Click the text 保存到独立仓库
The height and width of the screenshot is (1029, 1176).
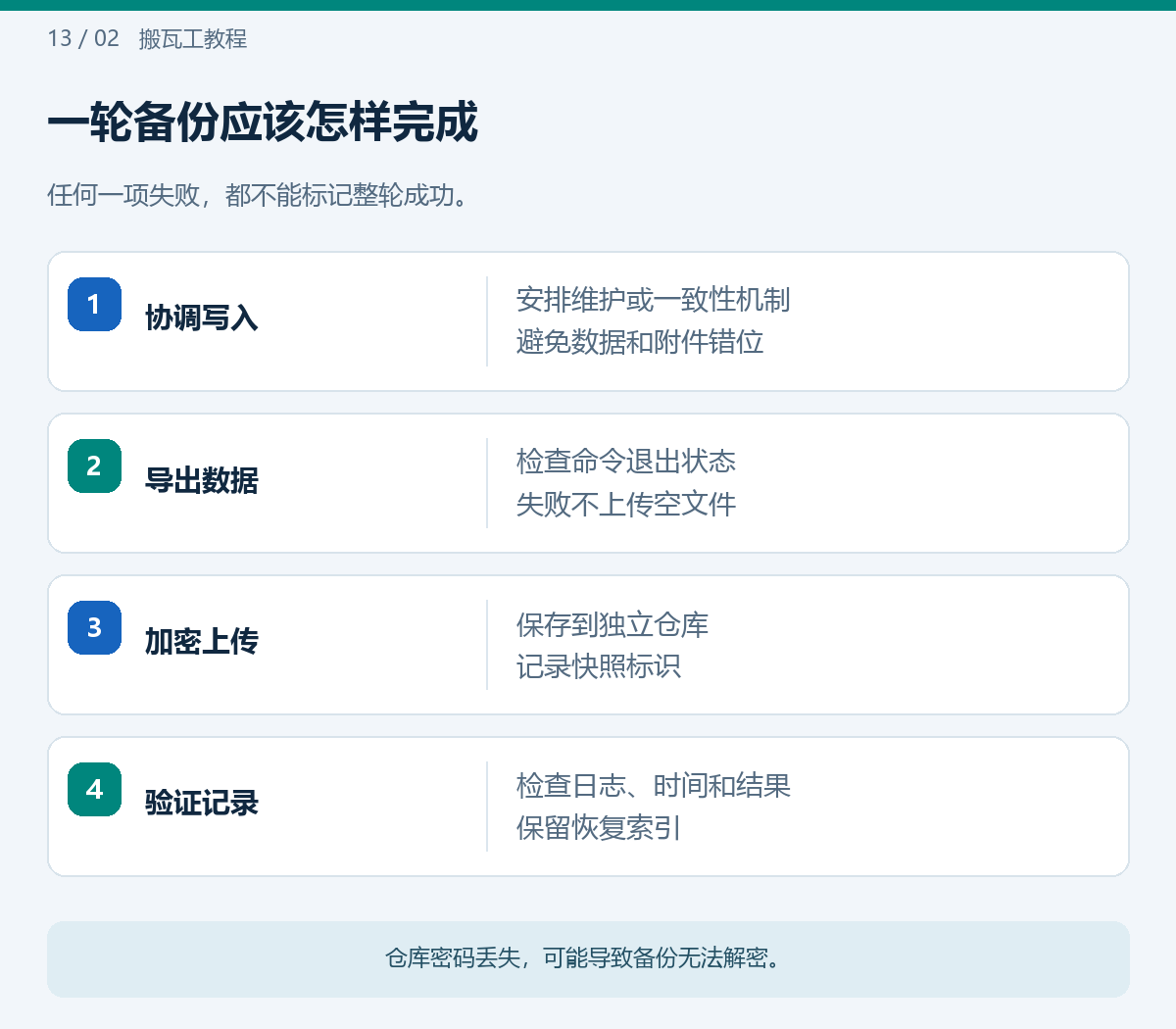pos(612,624)
